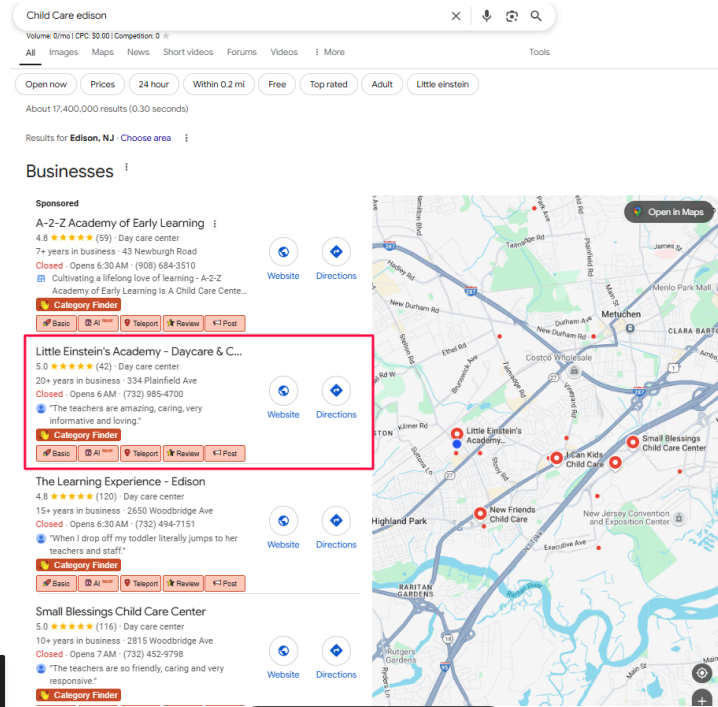
Task: Toggle the Open now filter chip
Action: pos(46,84)
